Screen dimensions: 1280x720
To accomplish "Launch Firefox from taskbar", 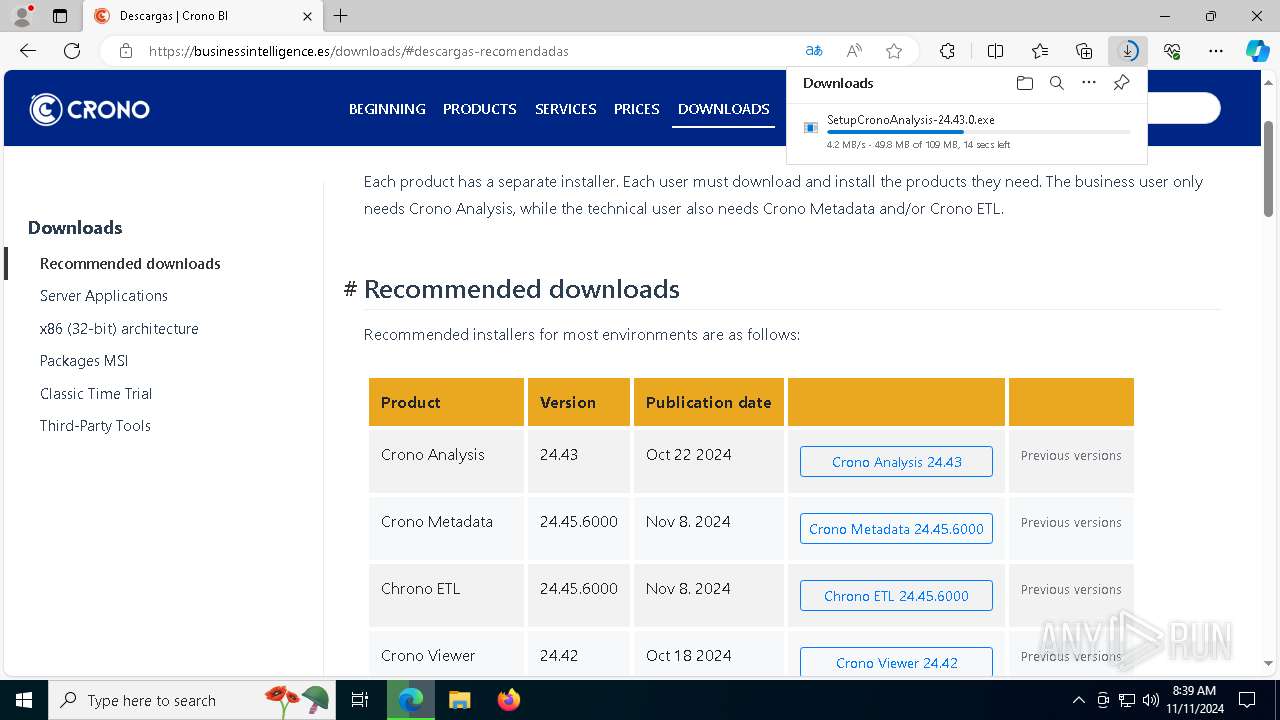I will 509,700.
